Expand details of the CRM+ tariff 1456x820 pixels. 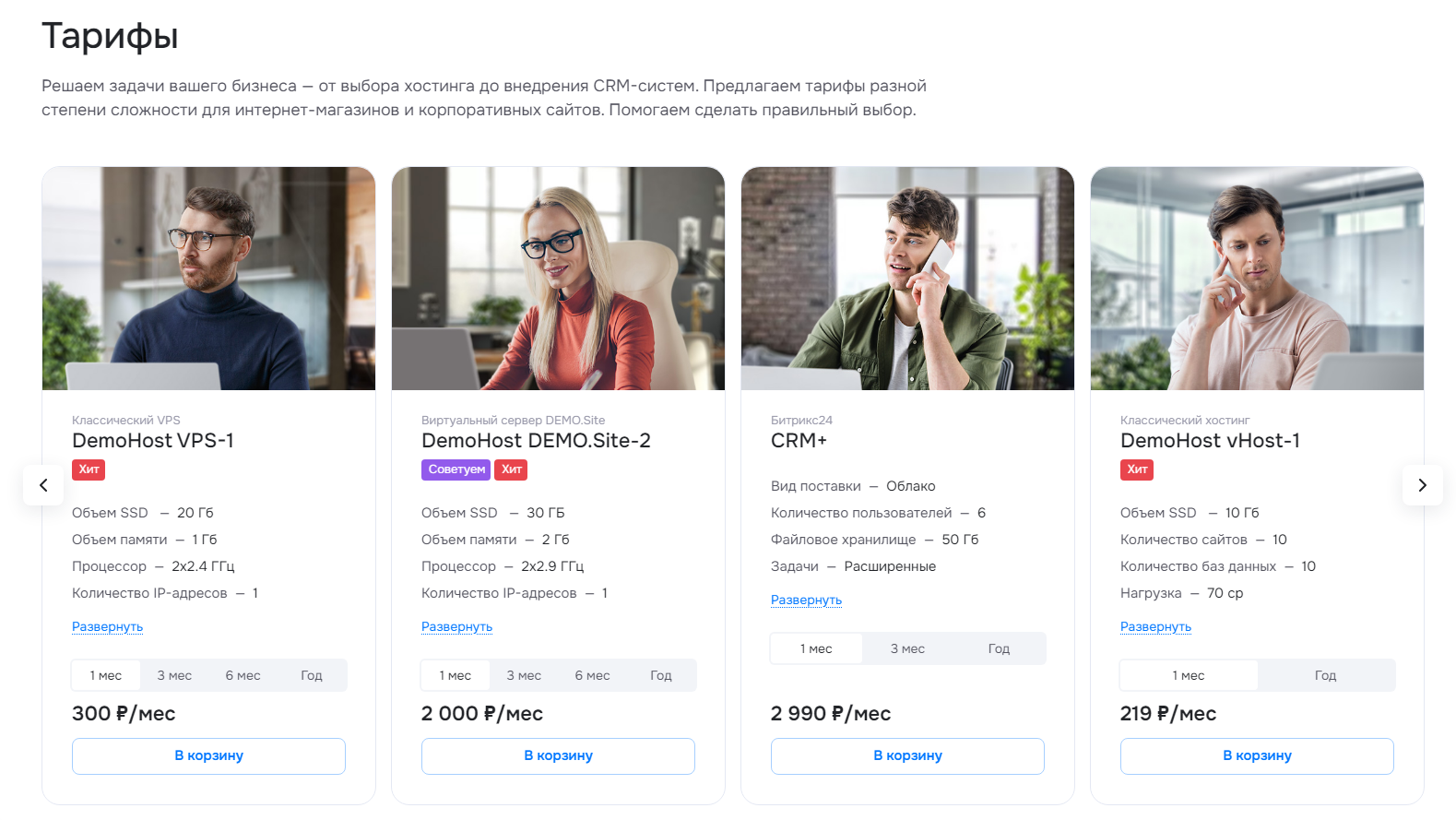[x=806, y=600]
